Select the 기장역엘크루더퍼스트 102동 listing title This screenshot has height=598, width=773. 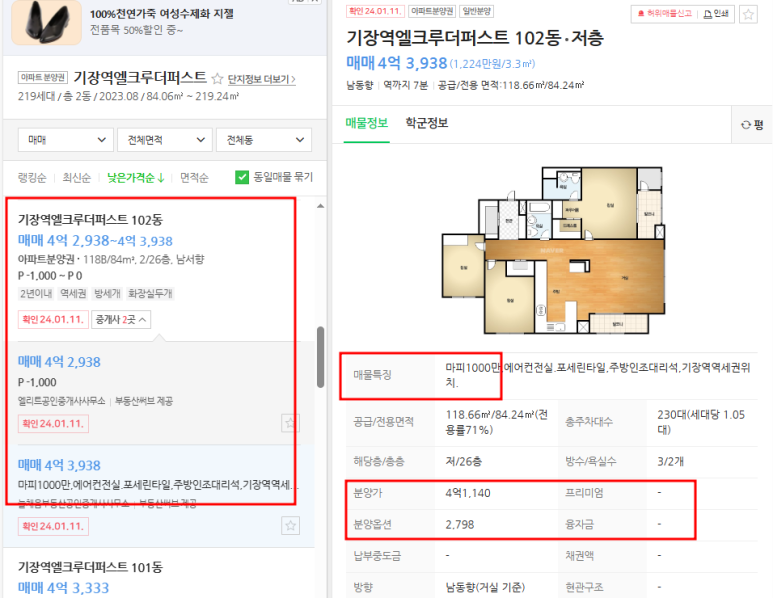tap(90, 220)
